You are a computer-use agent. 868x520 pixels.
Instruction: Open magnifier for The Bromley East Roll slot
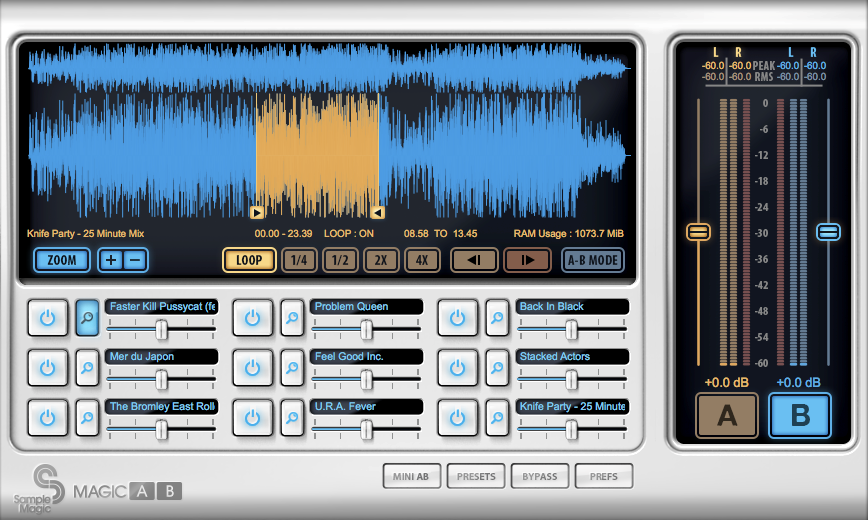(x=87, y=418)
